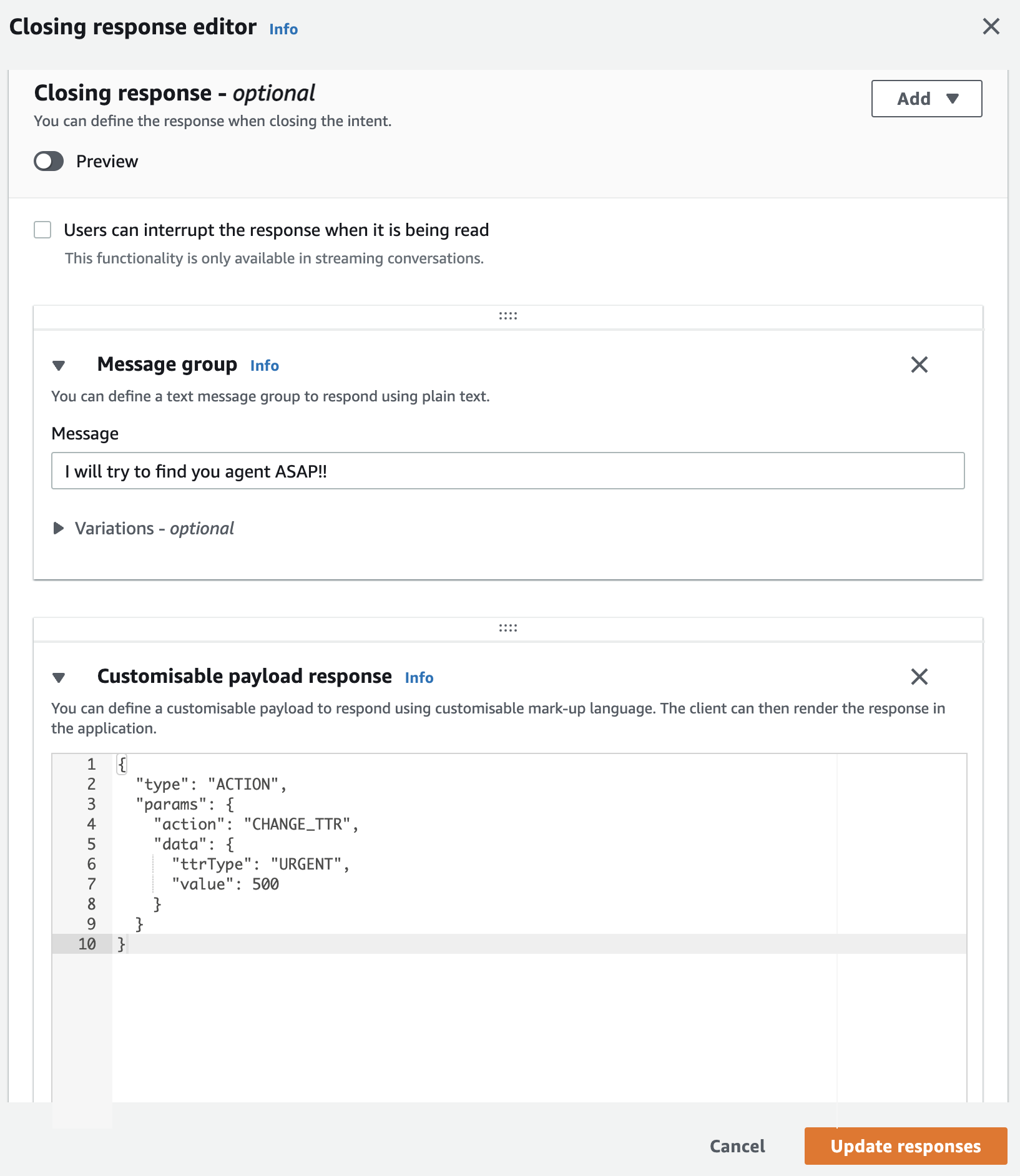
Task: Collapse the Message group section
Action: pyautogui.click(x=59, y=365)
